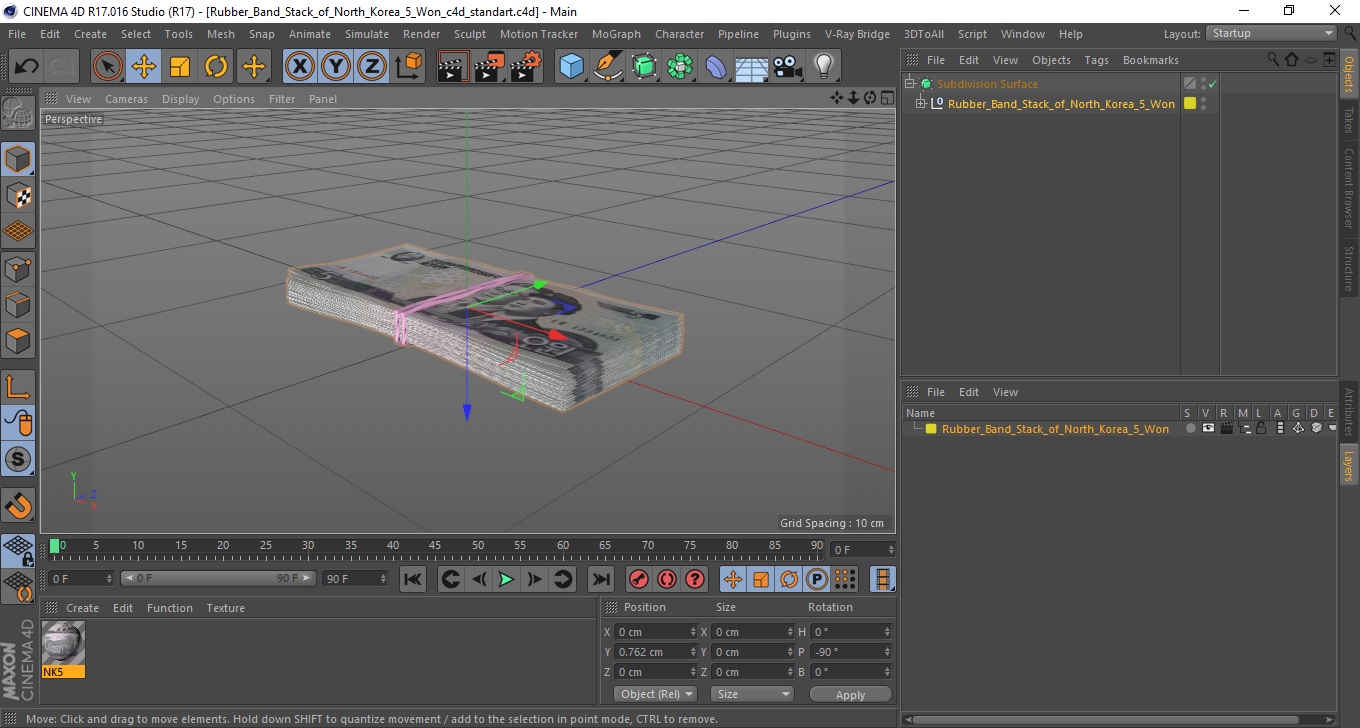Switch to the Takes side tab
Image resolution: width=1360 pixels, height=728 pixels.
click(1349, 120)
